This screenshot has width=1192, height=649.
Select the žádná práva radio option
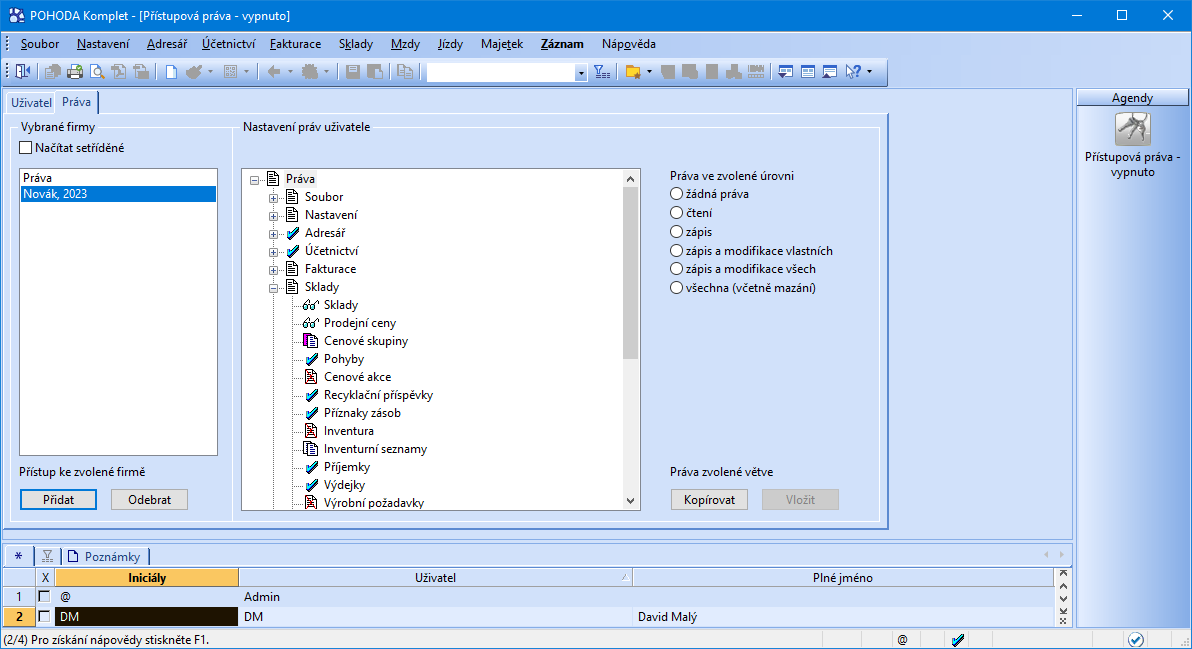pos(676,194)
